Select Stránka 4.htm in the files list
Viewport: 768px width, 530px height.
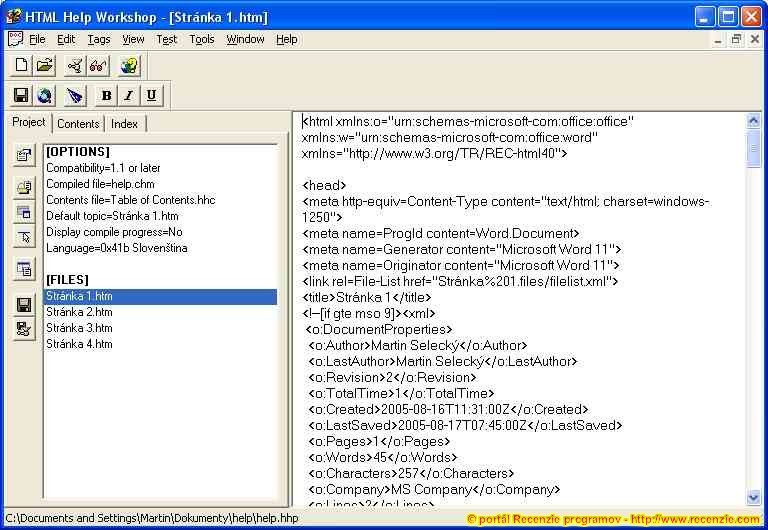[79, 344]
